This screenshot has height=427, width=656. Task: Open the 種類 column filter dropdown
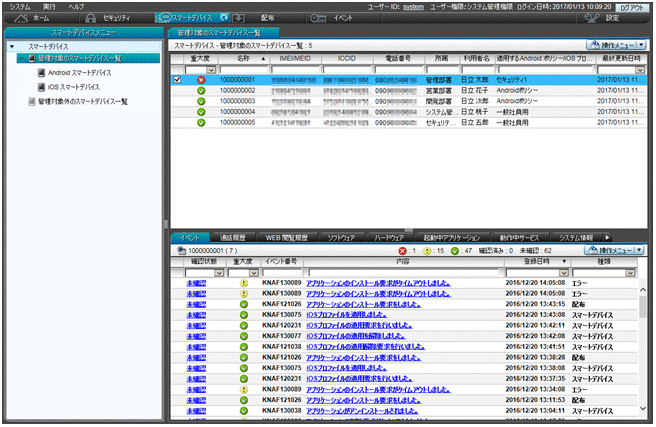click(629, 272)
